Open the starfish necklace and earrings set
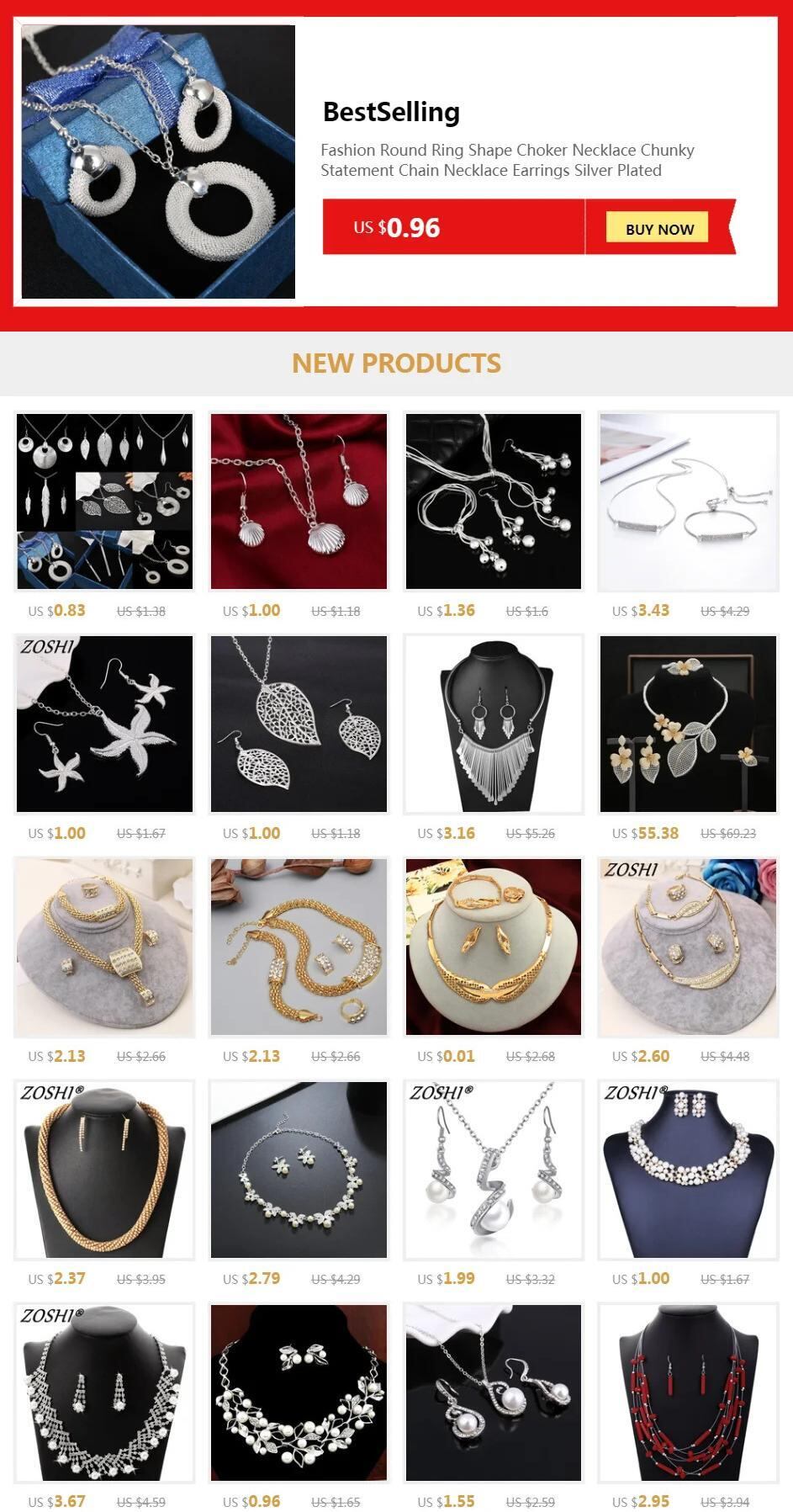This screenshot has width=793, height=1512. tap(104, 724)
